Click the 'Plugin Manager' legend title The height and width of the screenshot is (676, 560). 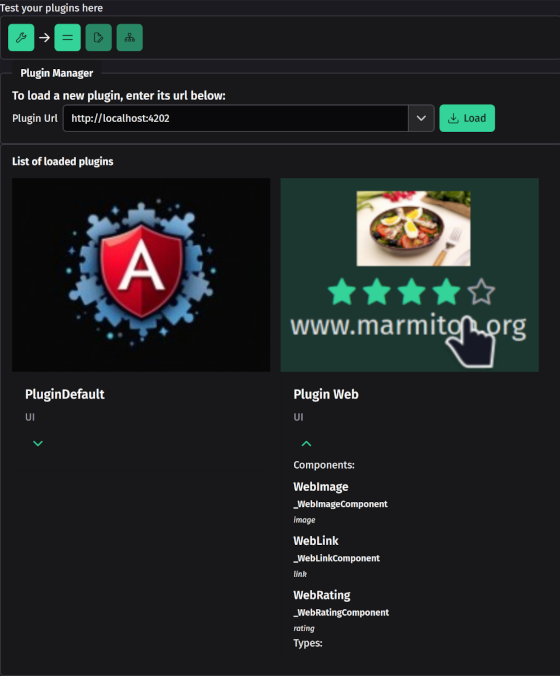pos(57,73)
